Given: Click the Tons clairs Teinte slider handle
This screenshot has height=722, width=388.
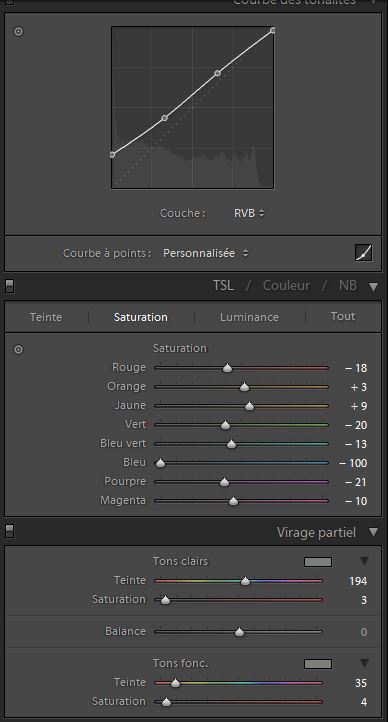Looking at the screenshot, I should (x=246, y=581).
